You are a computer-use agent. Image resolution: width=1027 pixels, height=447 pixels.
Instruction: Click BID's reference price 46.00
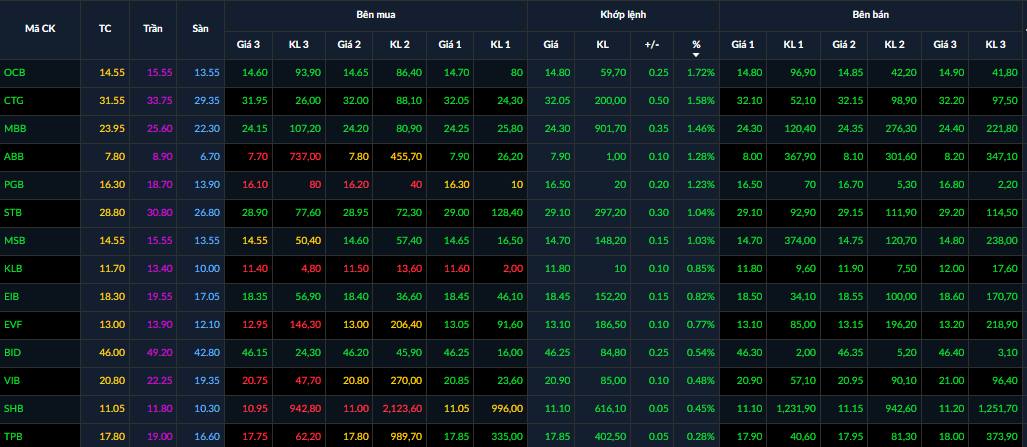pos(112,353)
